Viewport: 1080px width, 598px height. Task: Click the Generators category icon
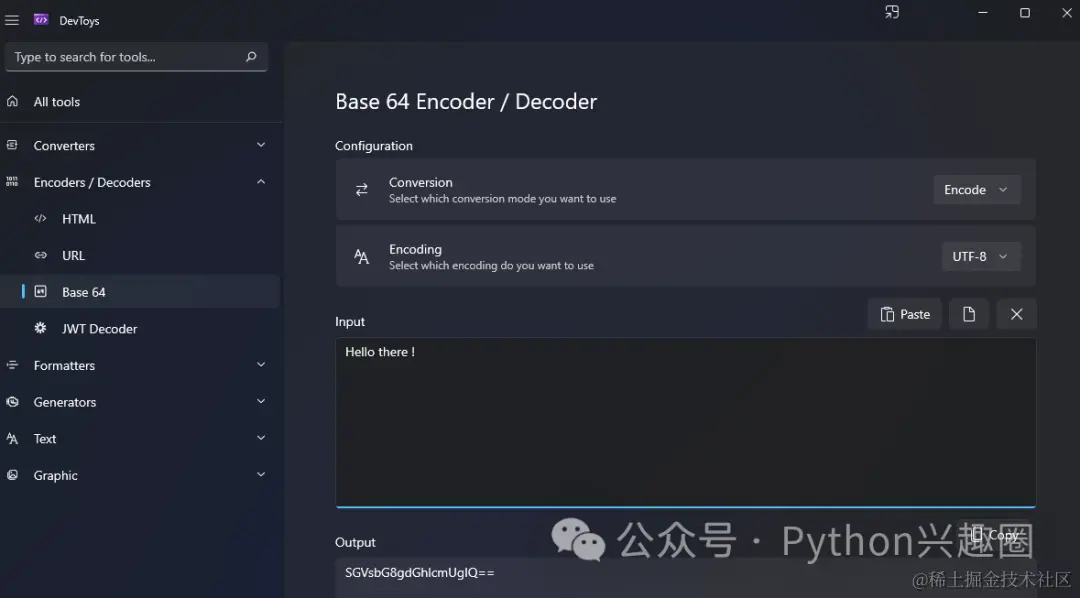click(12, 402)
